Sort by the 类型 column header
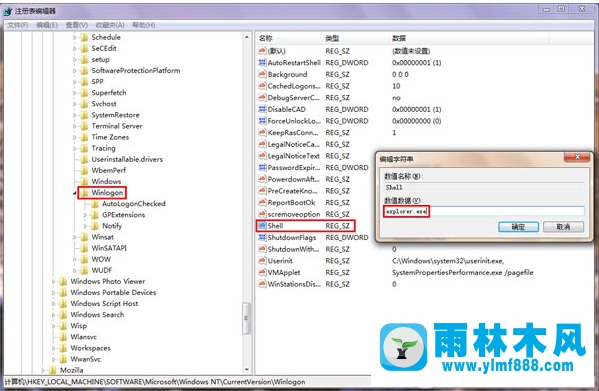 point(356,38)
